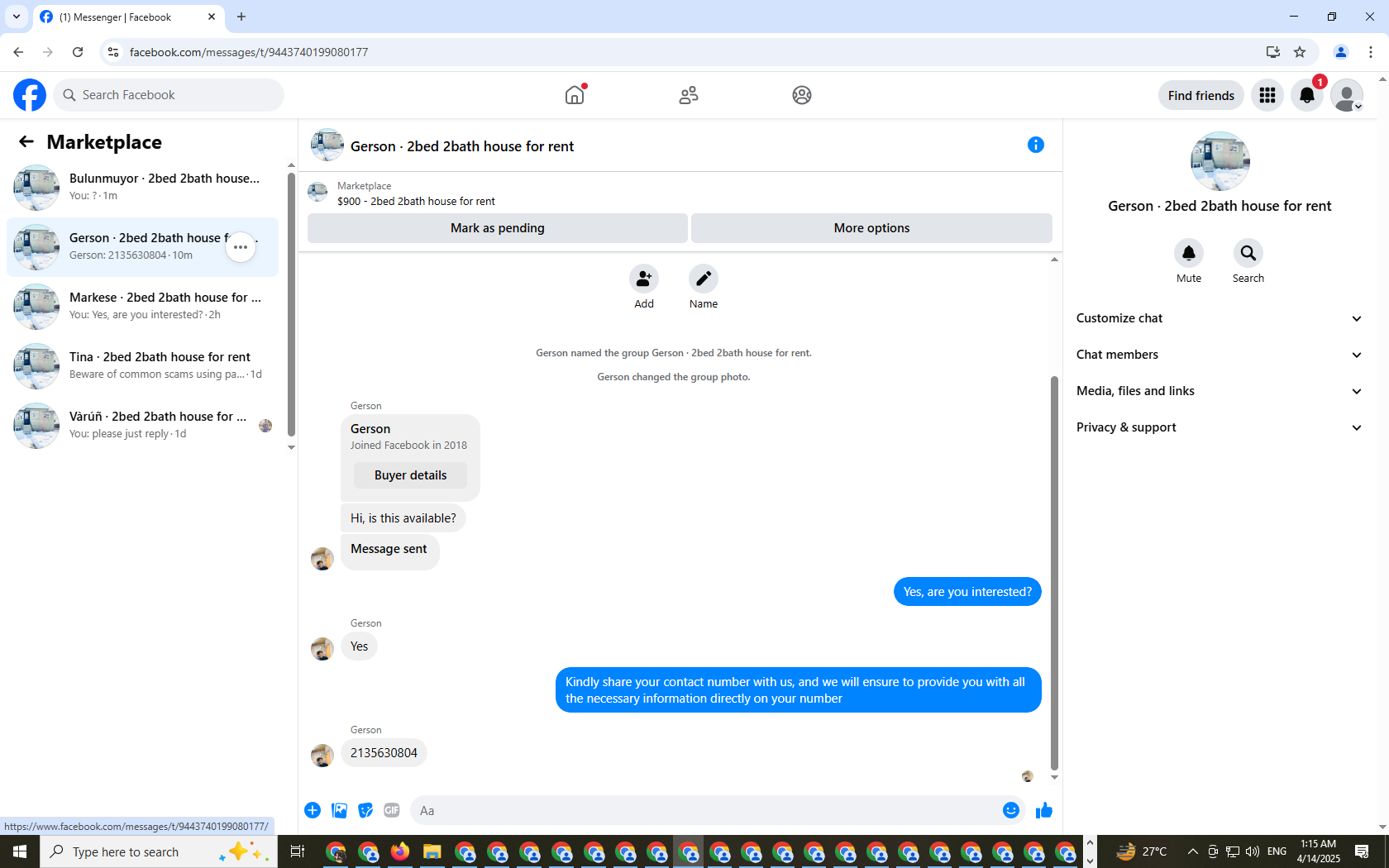Image resolution: width=1389 pixels, height=868 pixels.
Task: Choose a sticker icon in composer
Action: 365,810
